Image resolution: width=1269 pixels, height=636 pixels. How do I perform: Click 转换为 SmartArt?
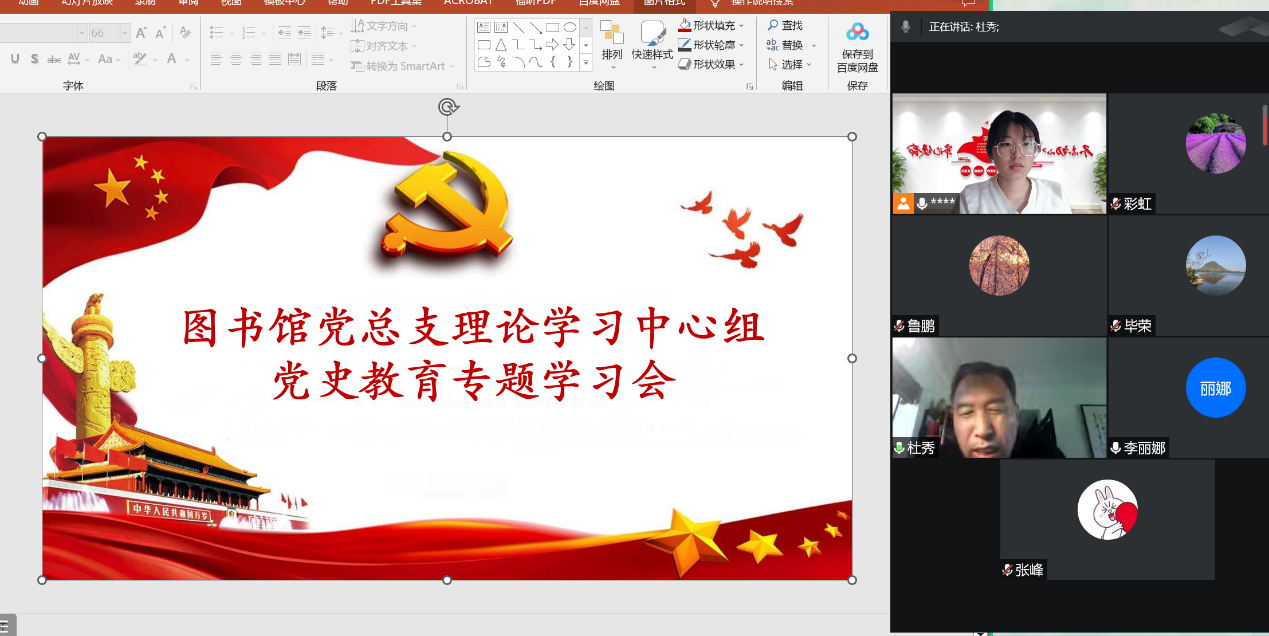tap(402, 66)
